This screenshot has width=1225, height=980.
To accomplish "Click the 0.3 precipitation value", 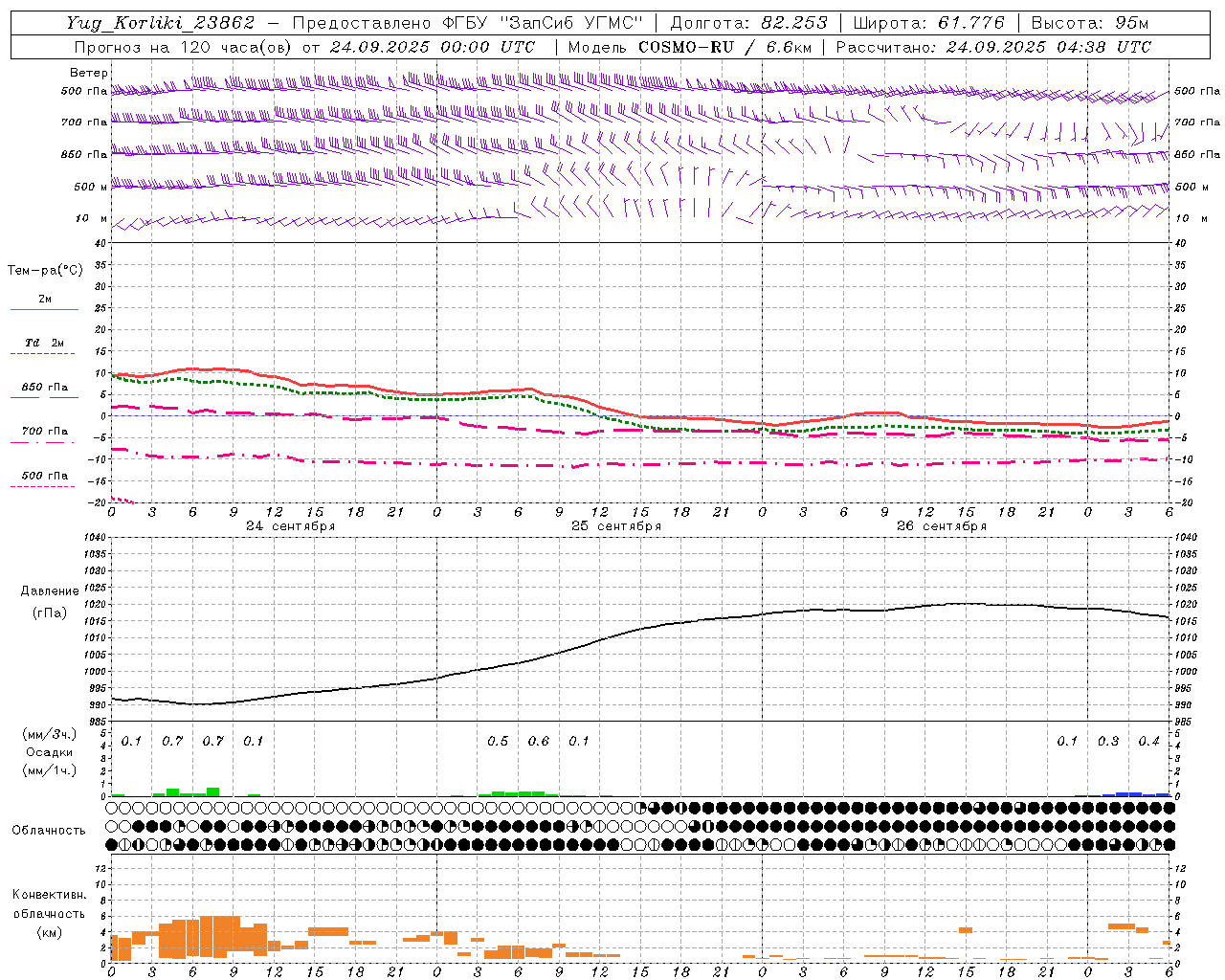I will click(x=1108, y=742).
